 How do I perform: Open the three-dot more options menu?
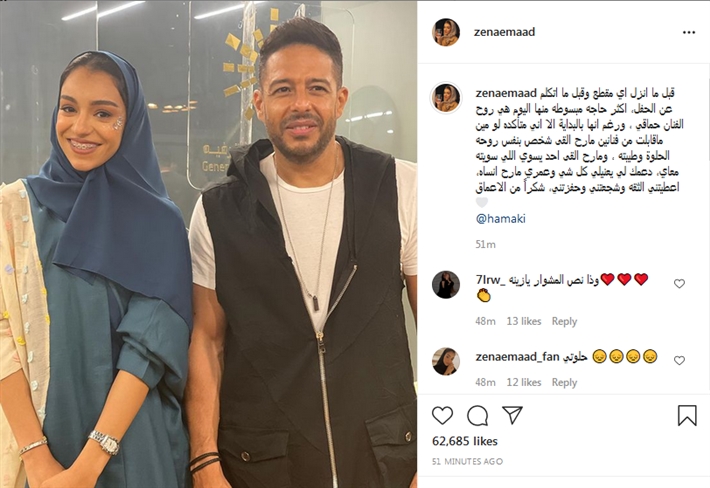[689, 32]
